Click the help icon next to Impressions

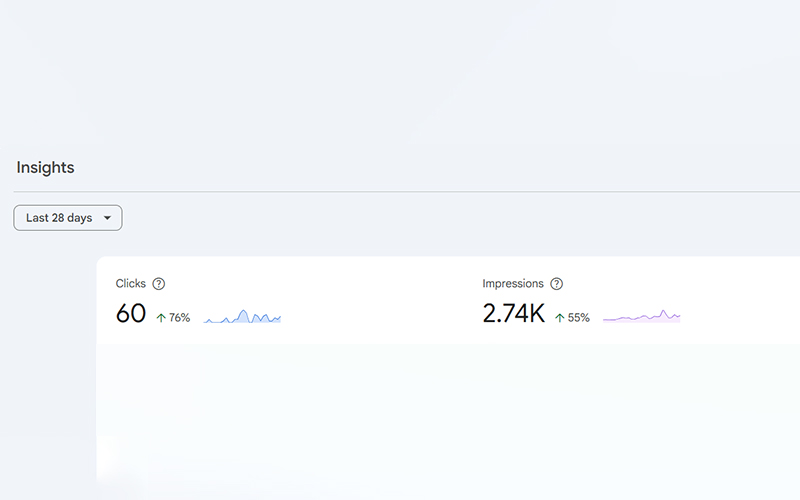(x=557, y=284)
